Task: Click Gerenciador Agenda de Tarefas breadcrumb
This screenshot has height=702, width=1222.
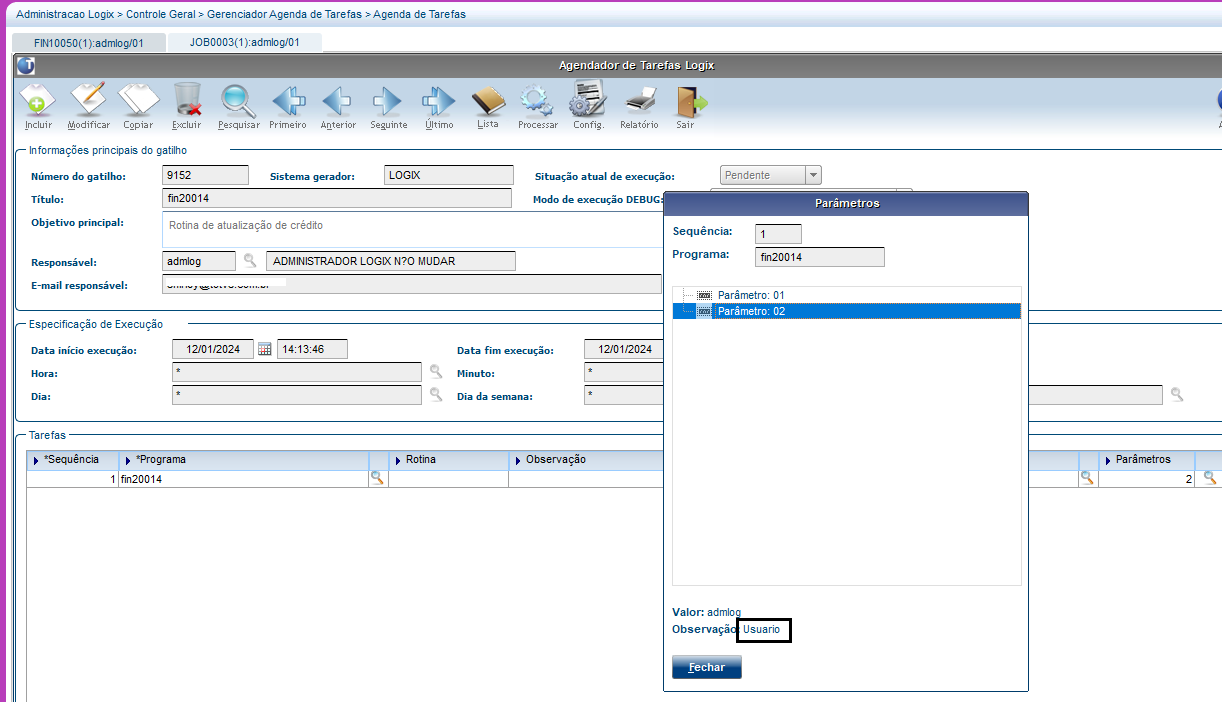Action: (284, 15)
